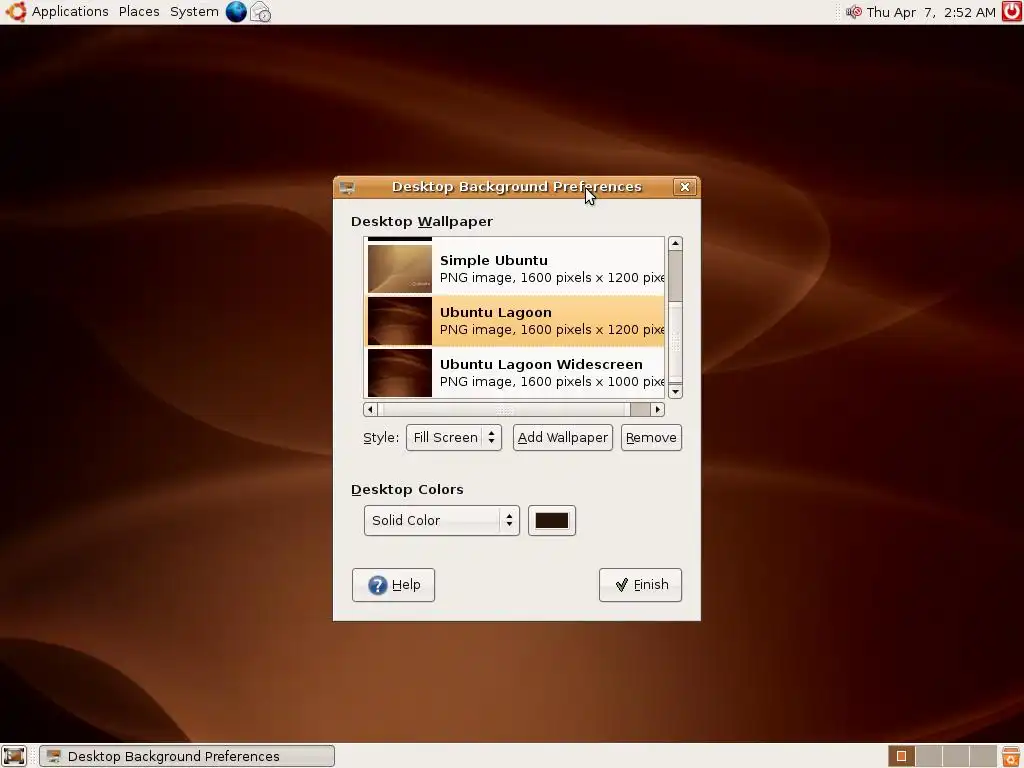Click the red power button icon
Screen dimensions: 1024x768
tap(1012, 12)
